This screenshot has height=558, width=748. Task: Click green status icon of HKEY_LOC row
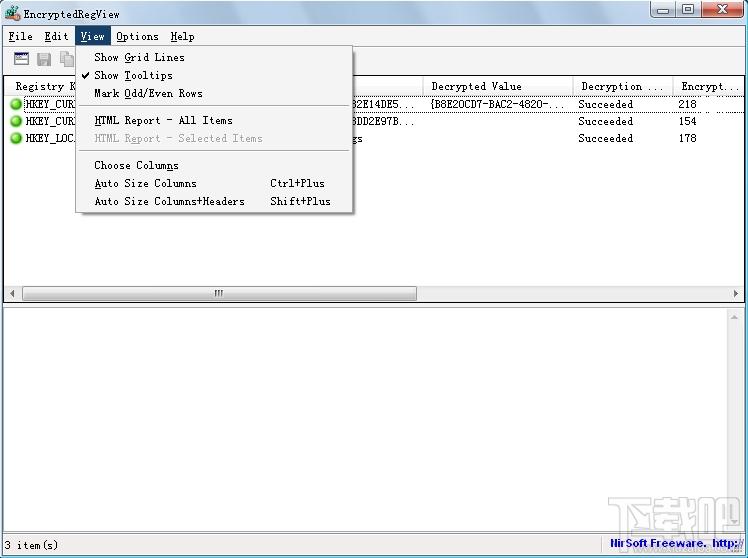pos(16,138)
